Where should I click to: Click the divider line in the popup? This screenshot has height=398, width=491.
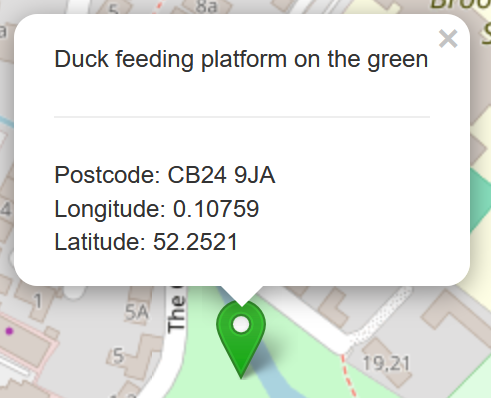[242, 117]
